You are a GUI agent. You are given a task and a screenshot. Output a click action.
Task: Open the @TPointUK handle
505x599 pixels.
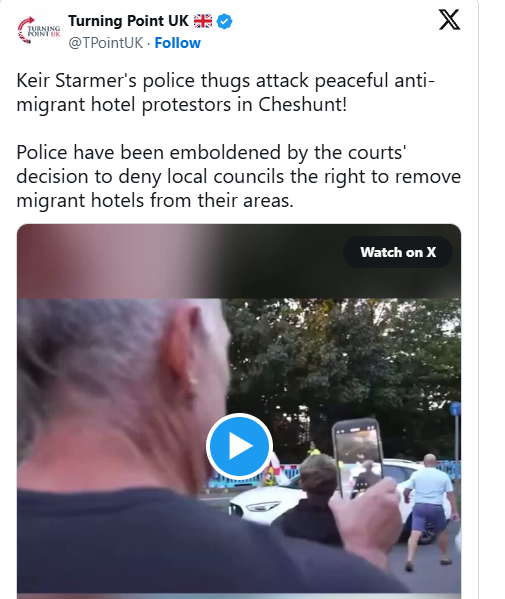[106, 43]
